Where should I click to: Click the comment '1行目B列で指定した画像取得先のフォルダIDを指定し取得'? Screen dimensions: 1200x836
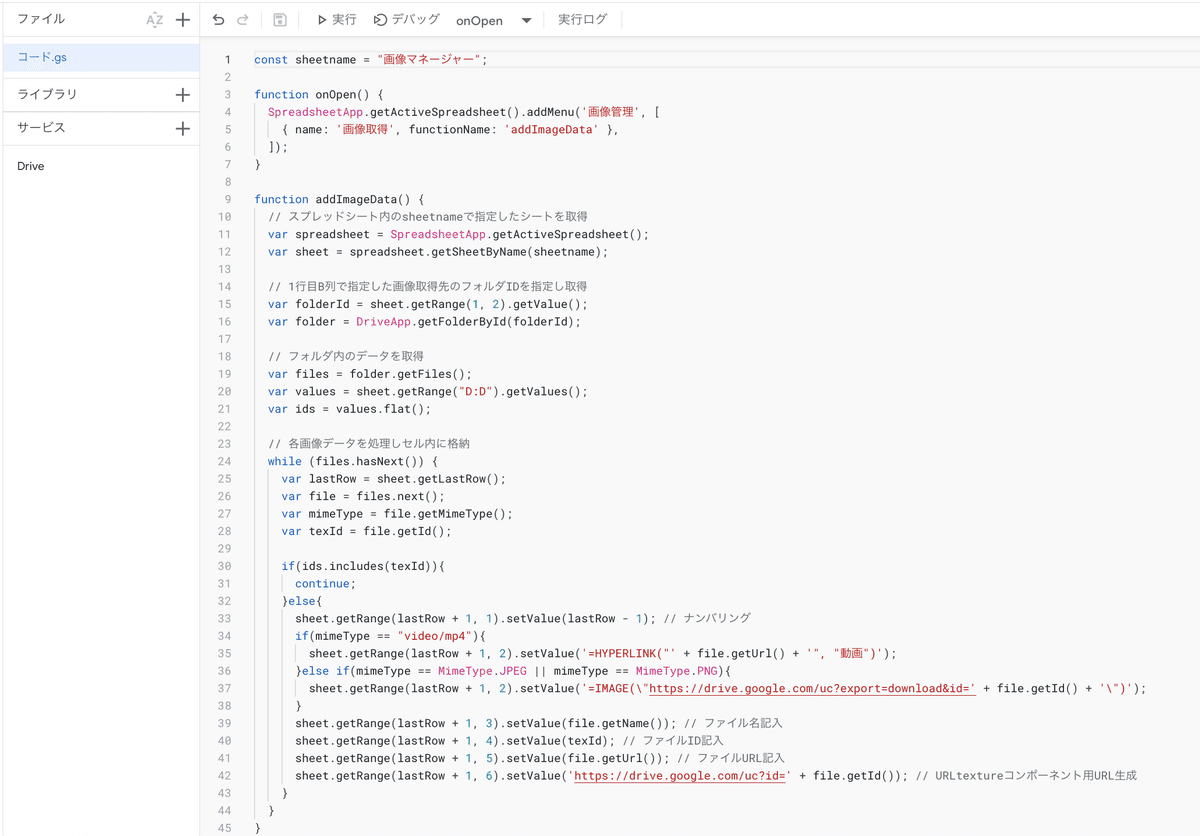pos(427,286)
